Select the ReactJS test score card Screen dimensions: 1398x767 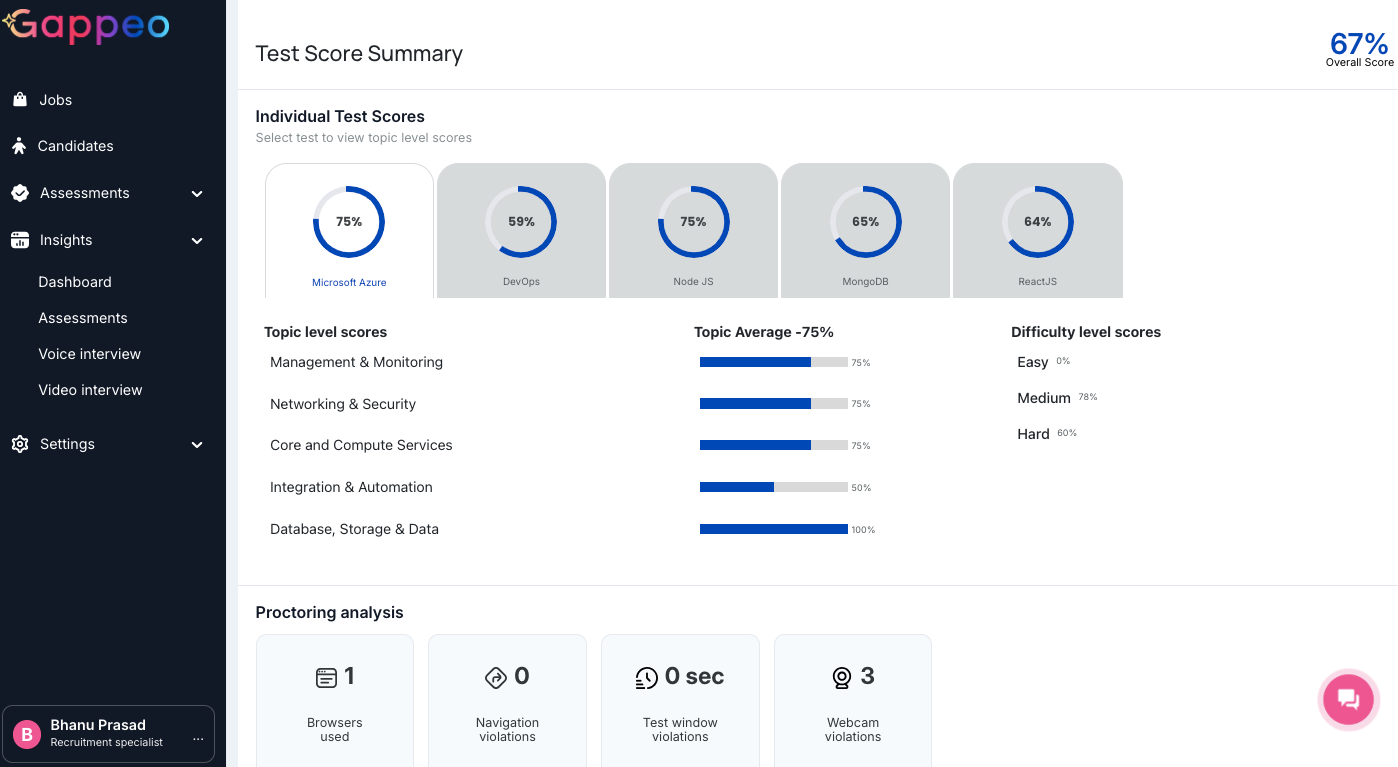coord(1037,231)
